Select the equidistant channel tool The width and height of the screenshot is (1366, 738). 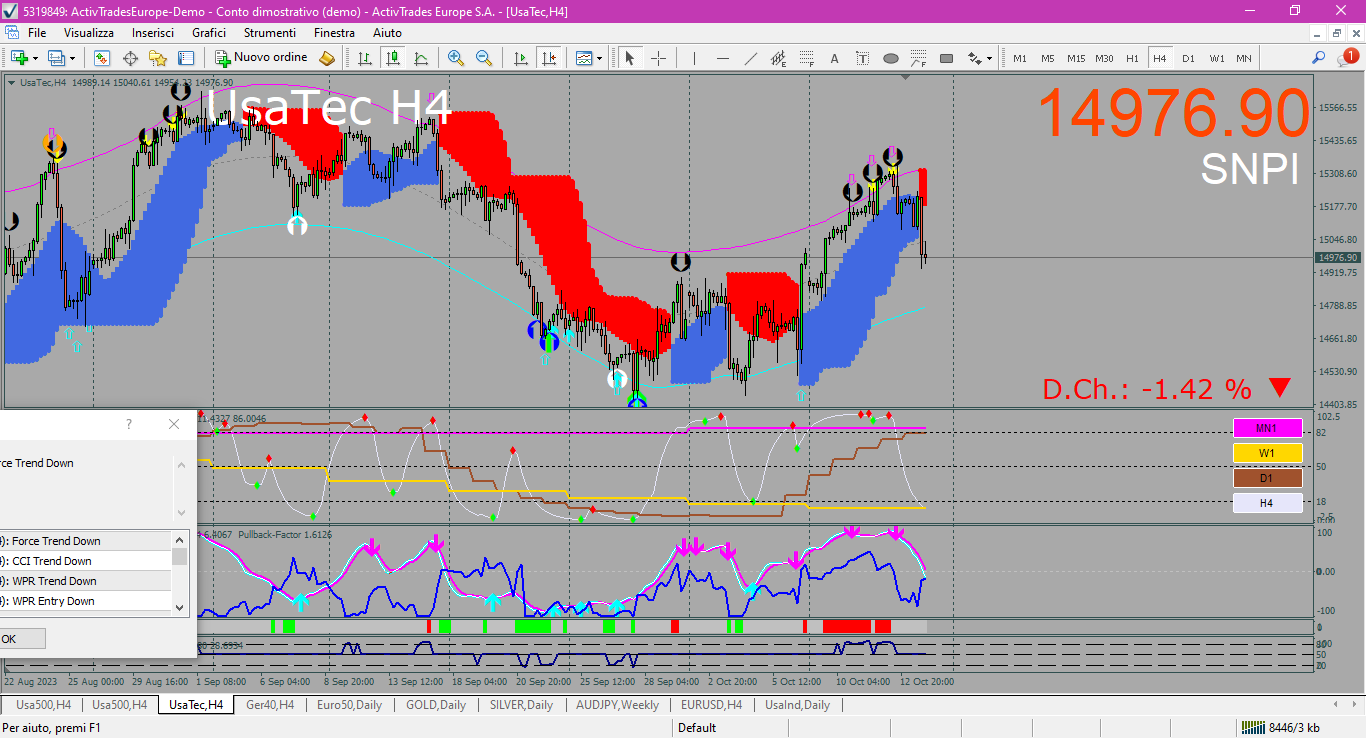point(778,58)
